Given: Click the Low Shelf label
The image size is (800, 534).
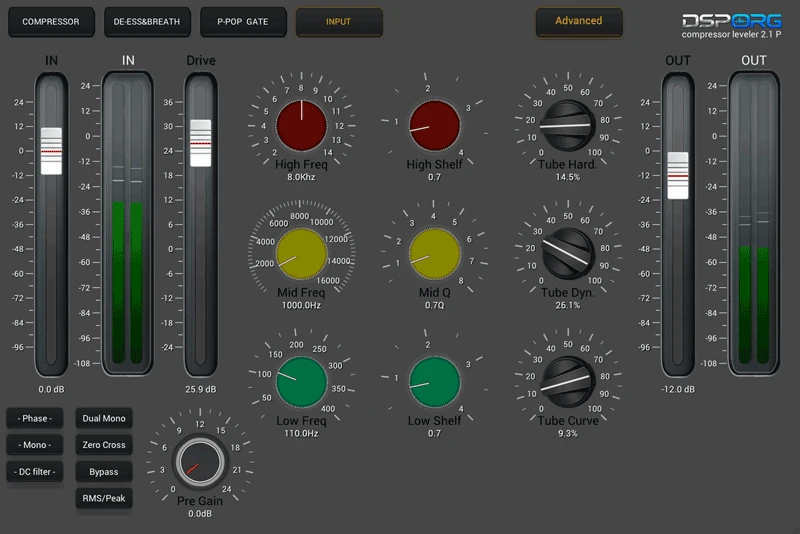Looking at the screenshot, I should [x=434, y=420].
